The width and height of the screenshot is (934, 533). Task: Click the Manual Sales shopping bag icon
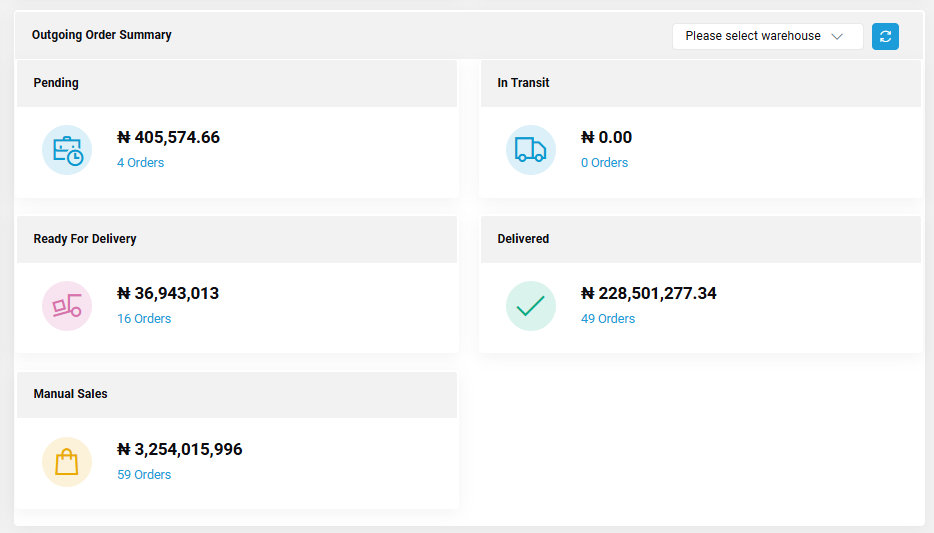click(67, 462)
